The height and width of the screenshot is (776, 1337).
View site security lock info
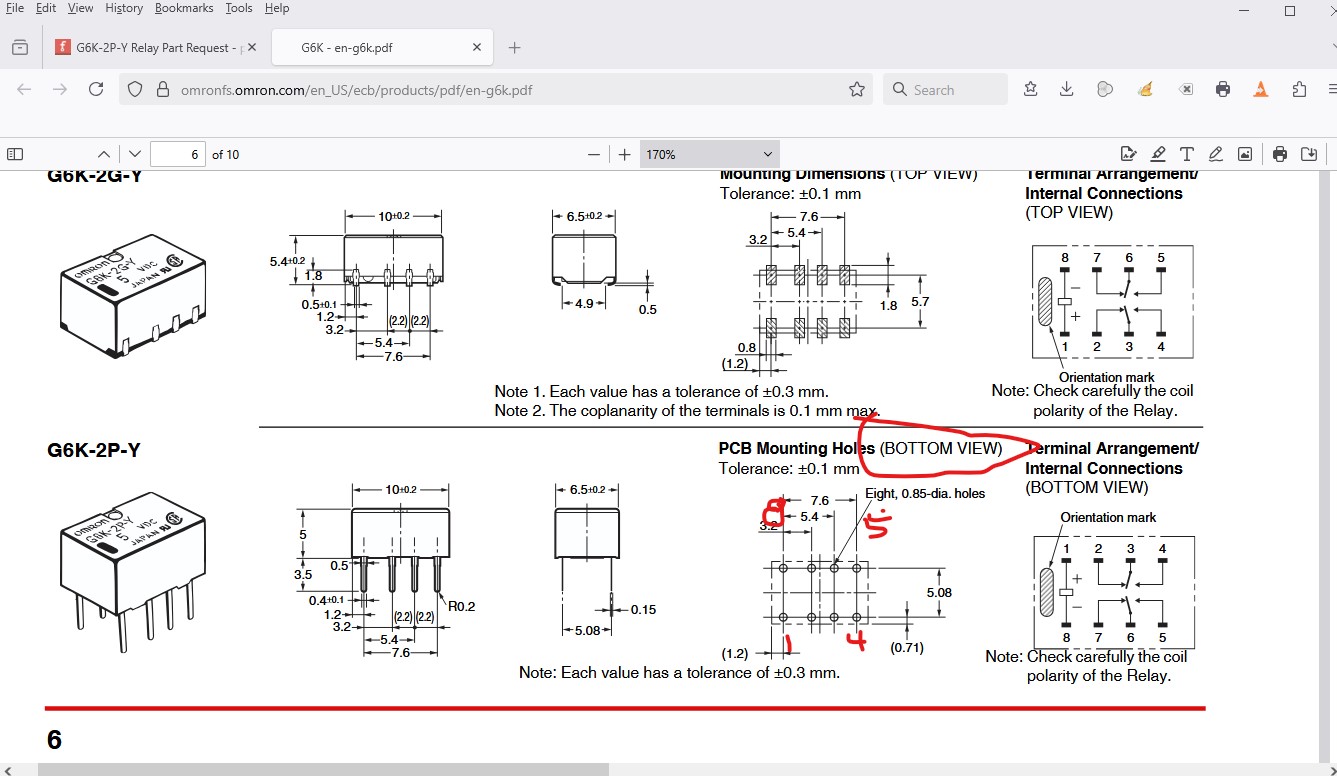tap(163, 89)
